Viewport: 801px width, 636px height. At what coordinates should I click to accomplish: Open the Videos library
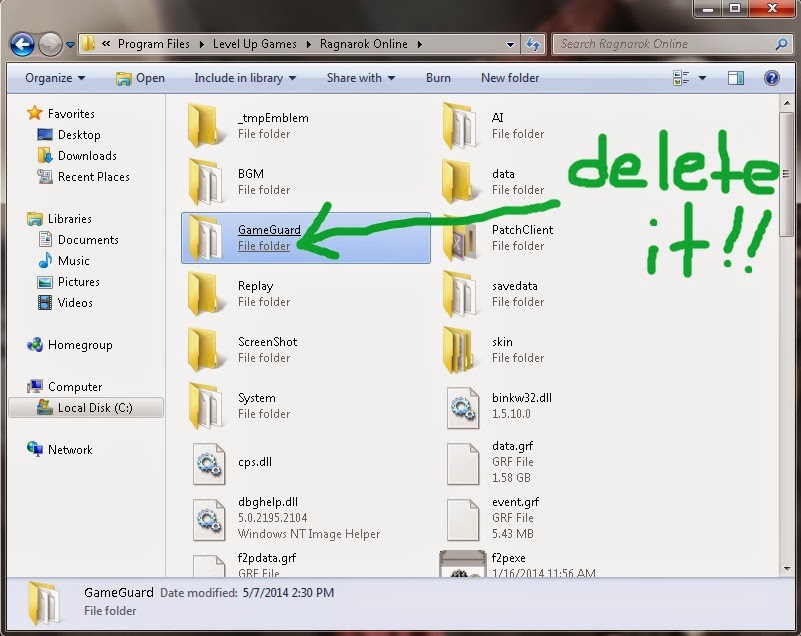[x=65, y=302]
